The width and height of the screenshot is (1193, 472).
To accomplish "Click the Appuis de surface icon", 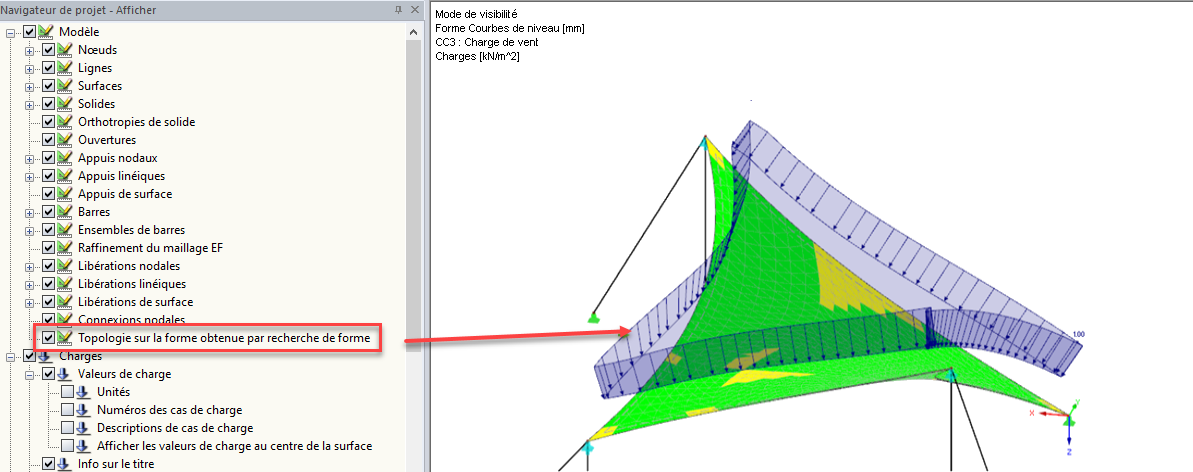I will point(64,194).
